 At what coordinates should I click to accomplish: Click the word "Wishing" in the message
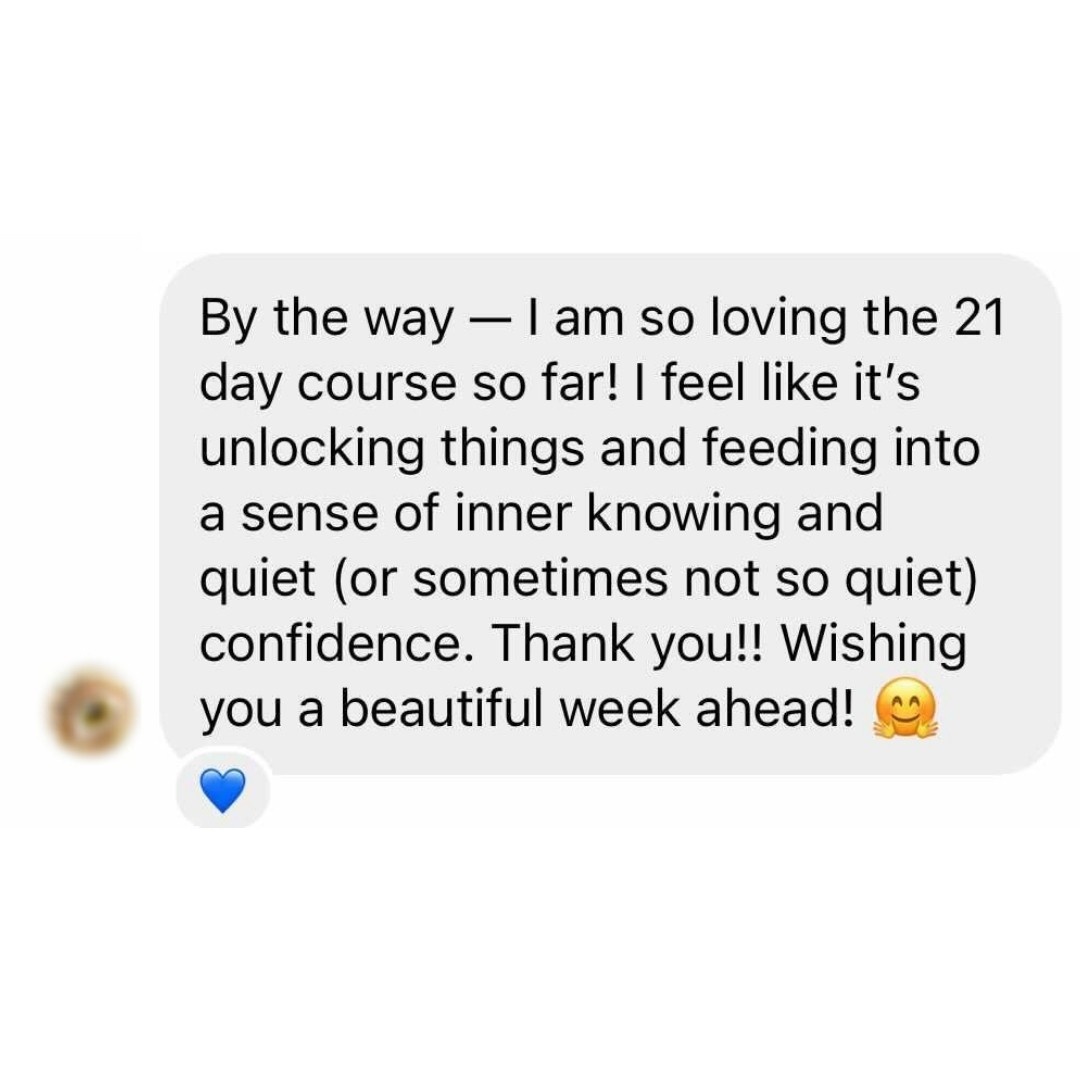click(x=873, y=643)
